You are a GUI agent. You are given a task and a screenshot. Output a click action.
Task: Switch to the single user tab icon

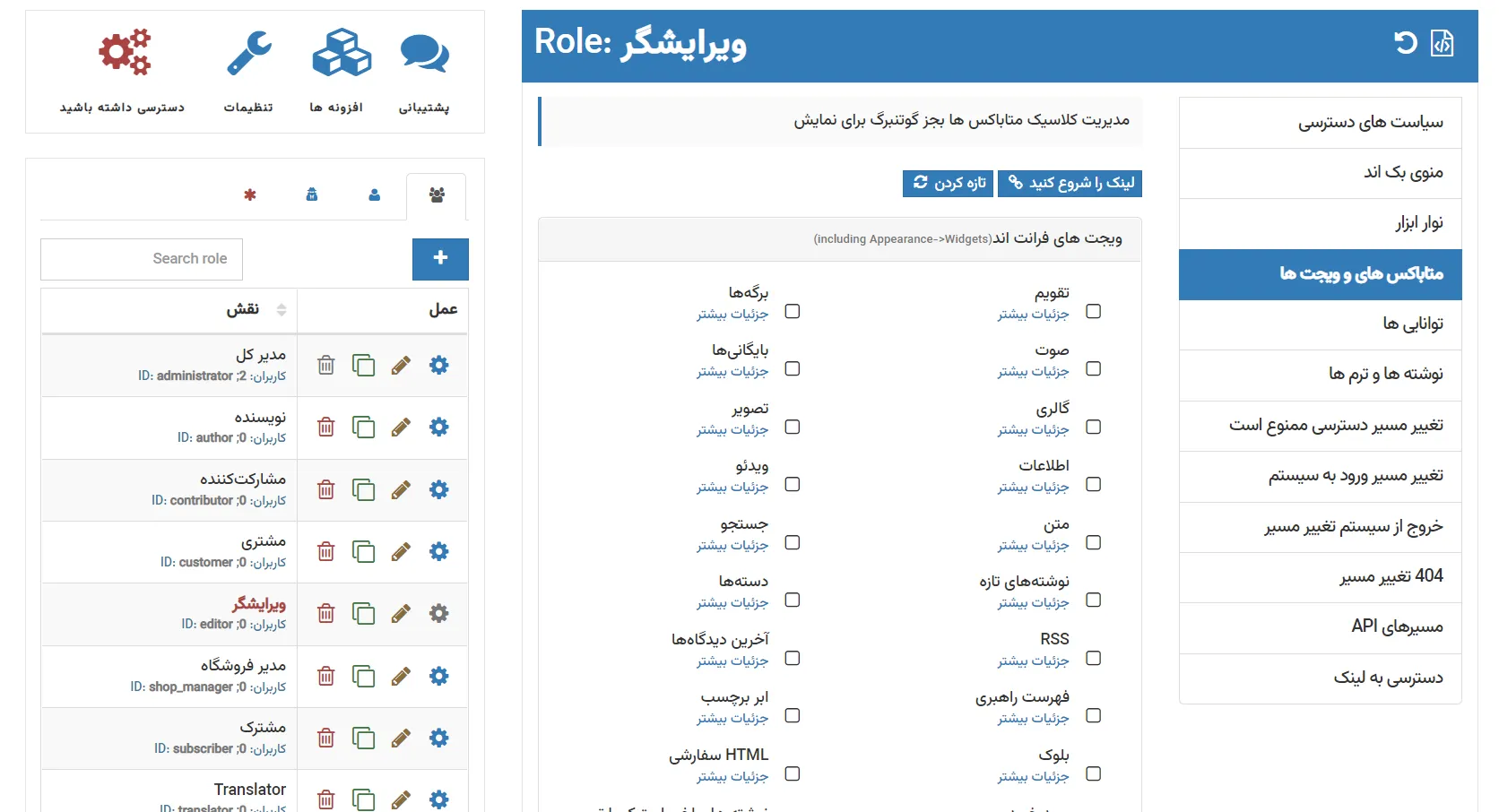click(x=375, y=195)
